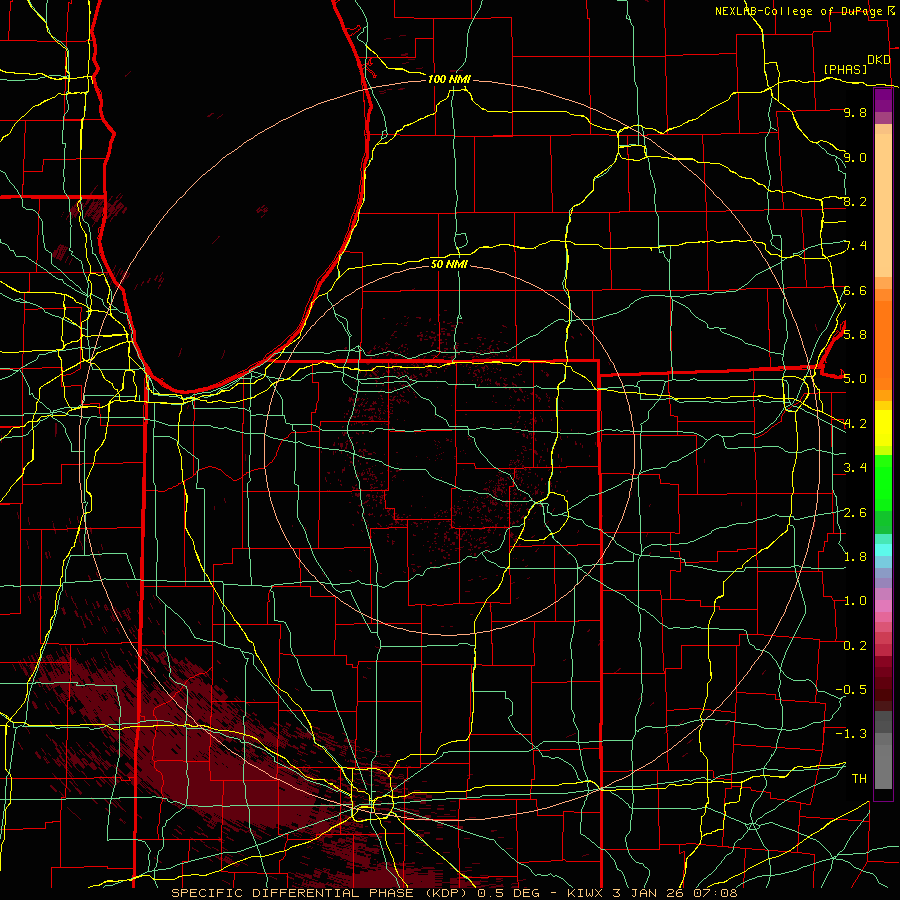Click the TH threshold label
Viewport: 900px width, 900px height.
(x=859, y=778)
